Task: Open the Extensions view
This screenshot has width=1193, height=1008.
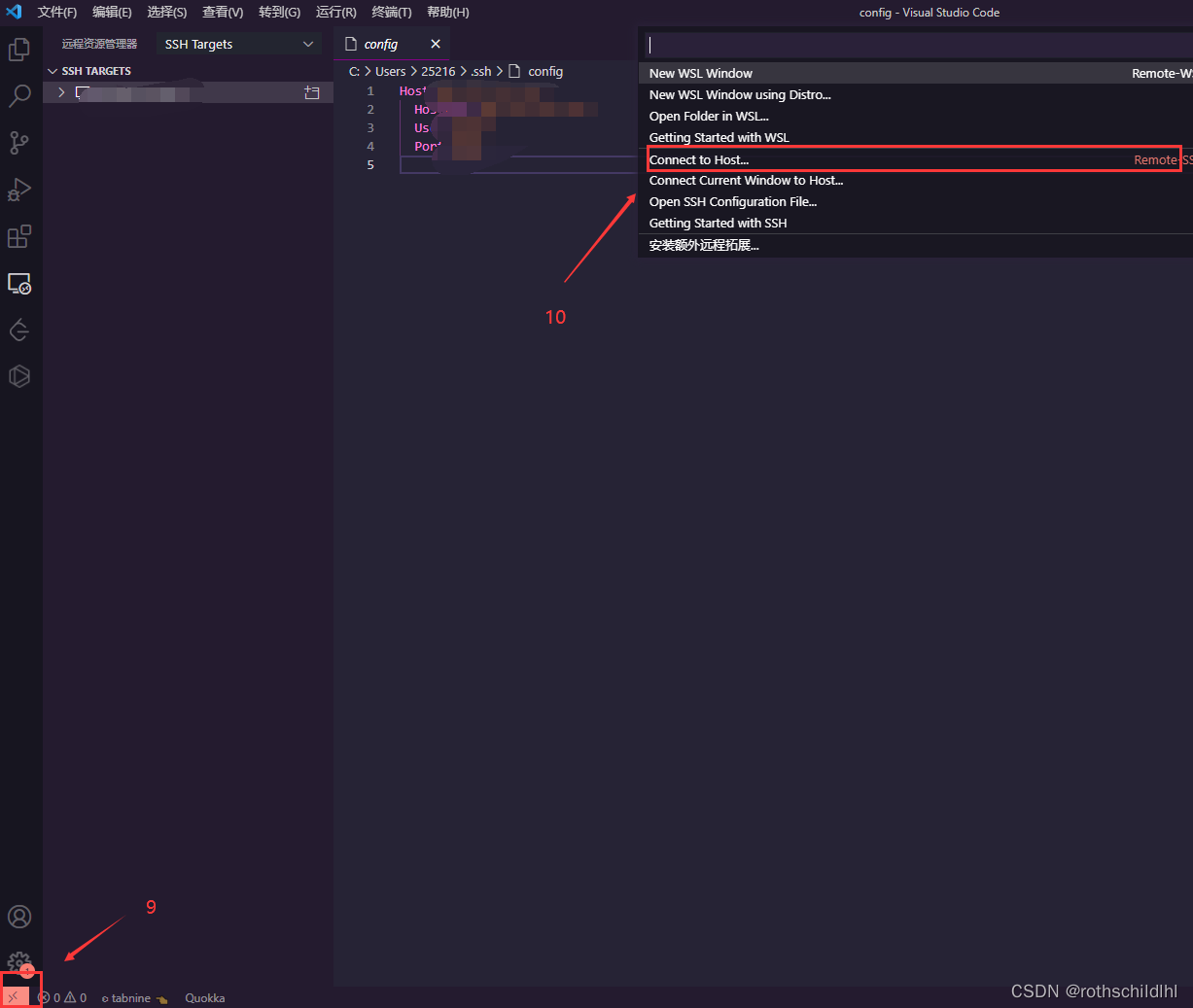Action: (x=19, y=236)
